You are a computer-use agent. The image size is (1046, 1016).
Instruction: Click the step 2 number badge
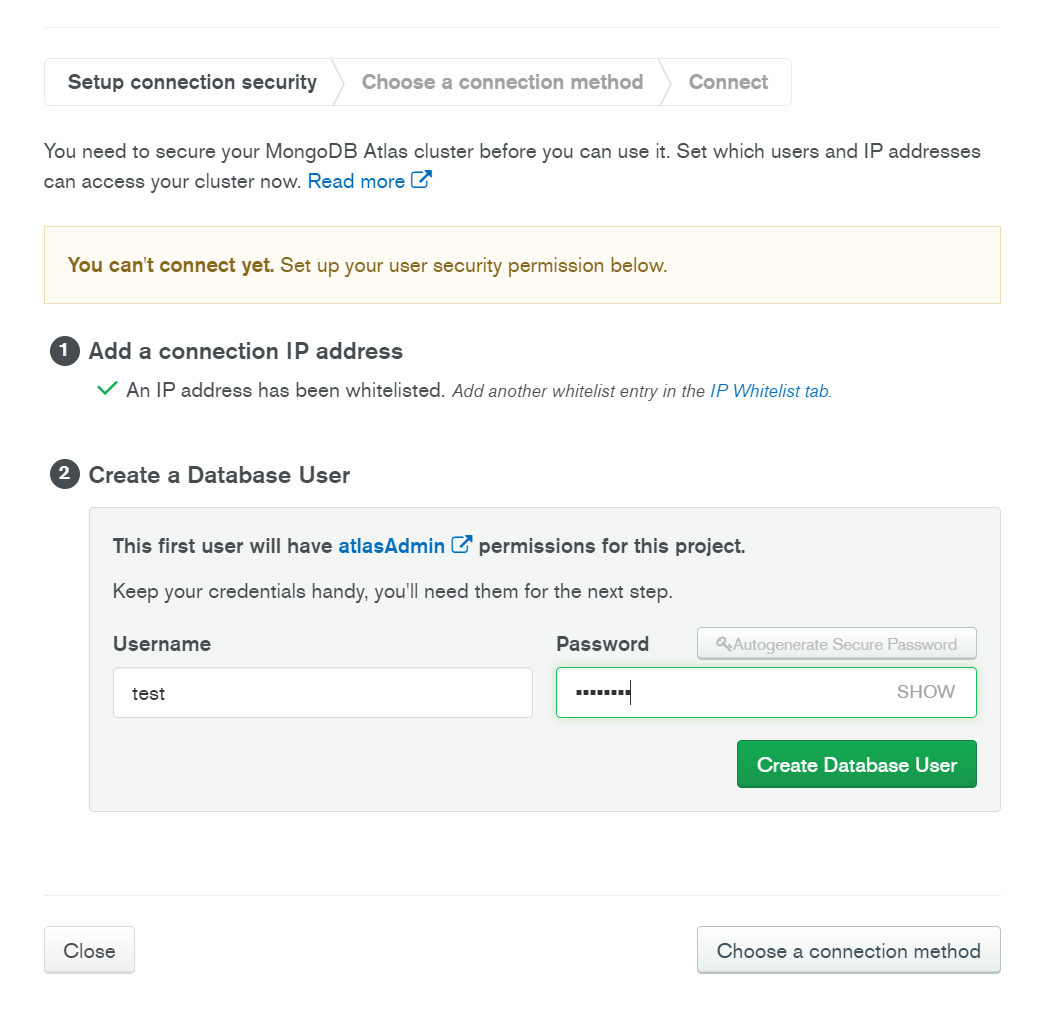pyautogui.click(x=64, y=474)
